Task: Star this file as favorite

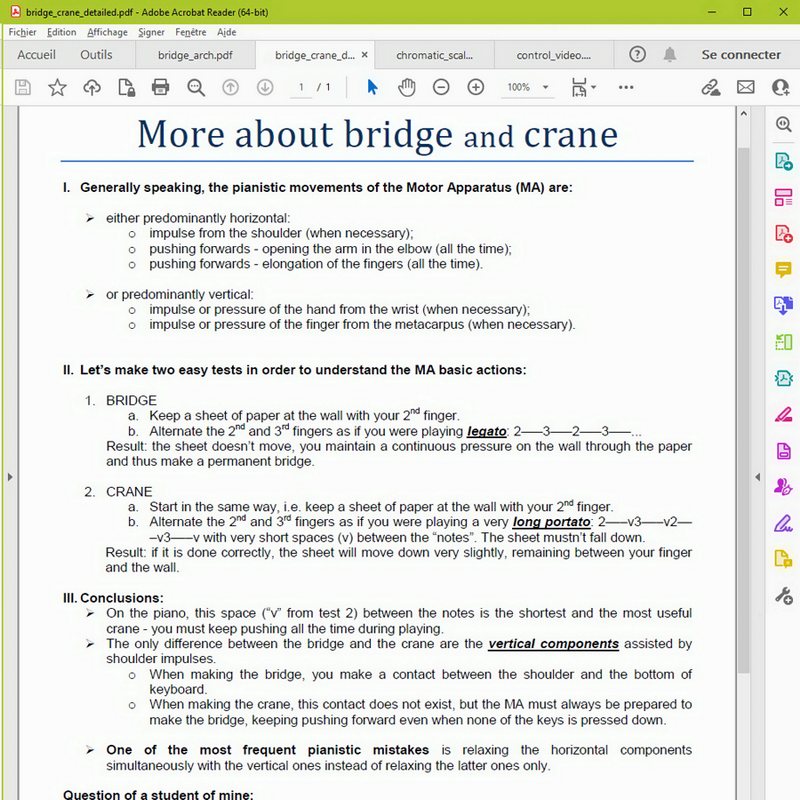Action: 57,88
